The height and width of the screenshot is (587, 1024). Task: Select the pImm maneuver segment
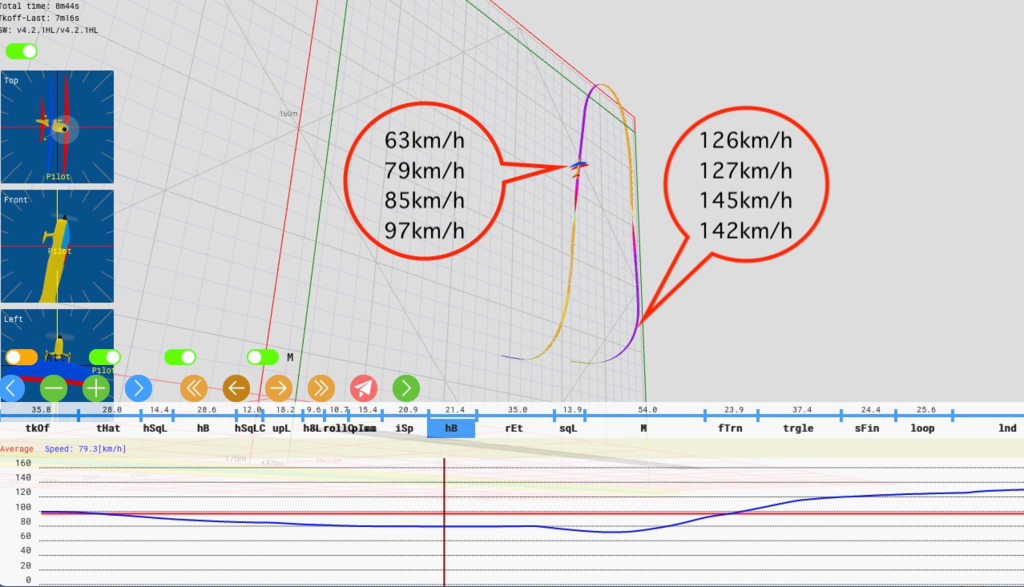[x=366, y=428]
